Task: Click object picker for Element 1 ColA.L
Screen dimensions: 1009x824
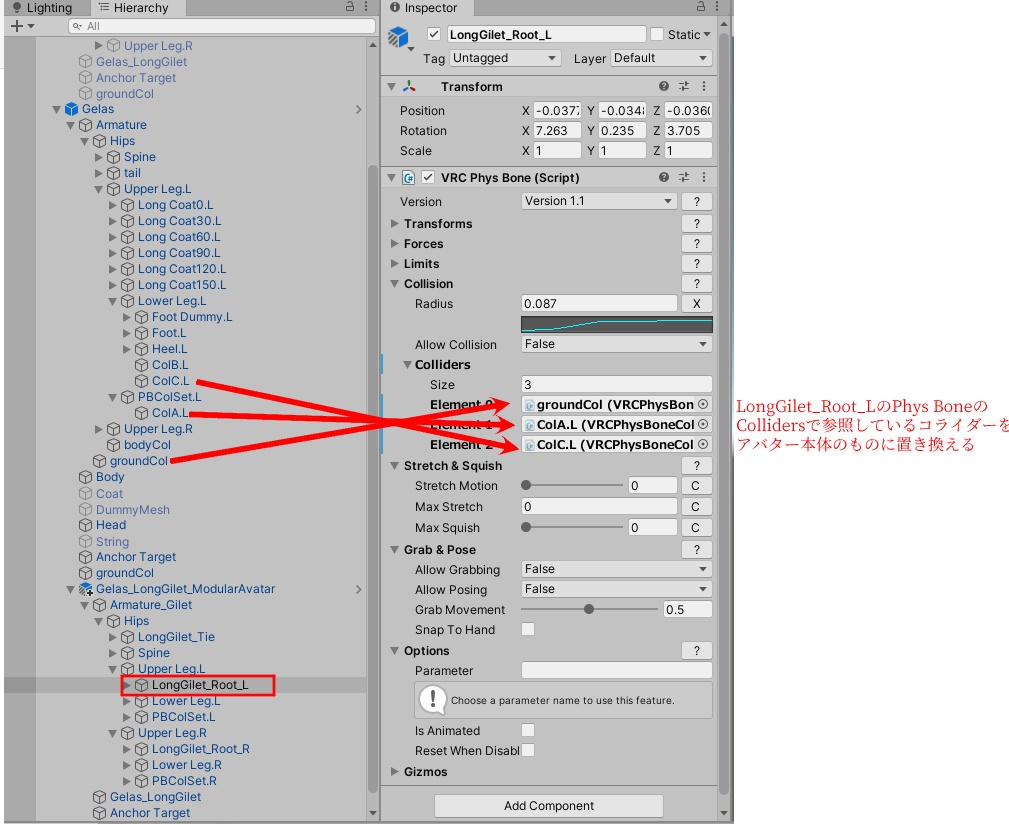Action: pos(703,424)
